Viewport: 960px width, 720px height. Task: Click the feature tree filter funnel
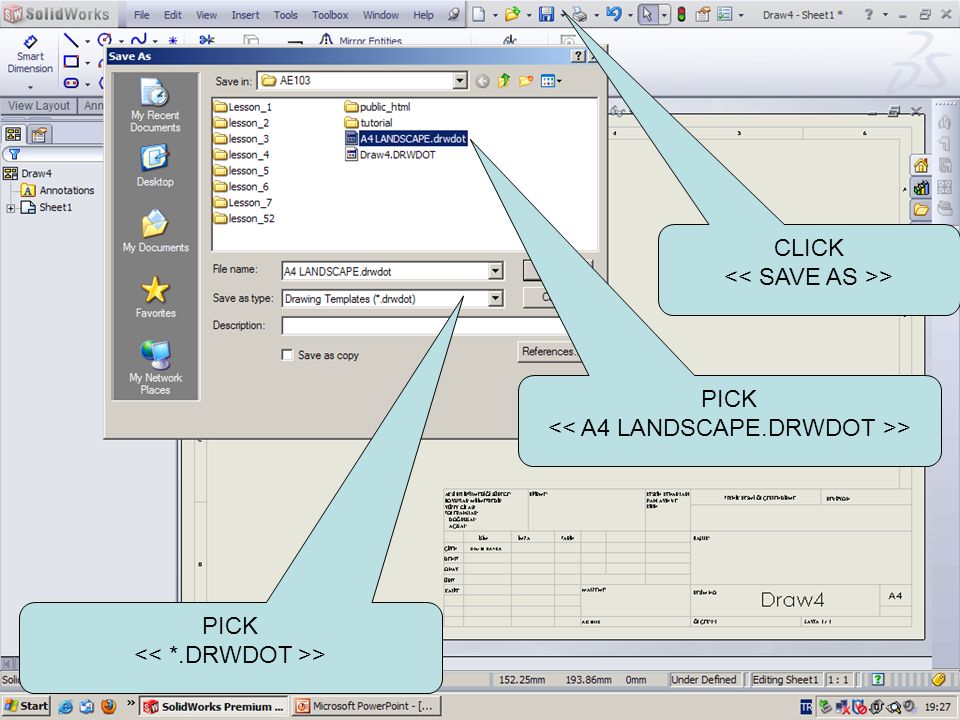click(x=13, y=154)
